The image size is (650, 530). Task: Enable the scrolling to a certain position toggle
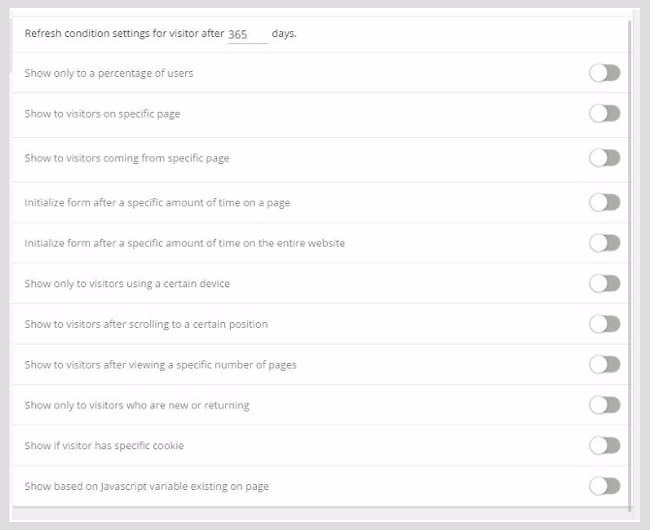click(604, 324)
